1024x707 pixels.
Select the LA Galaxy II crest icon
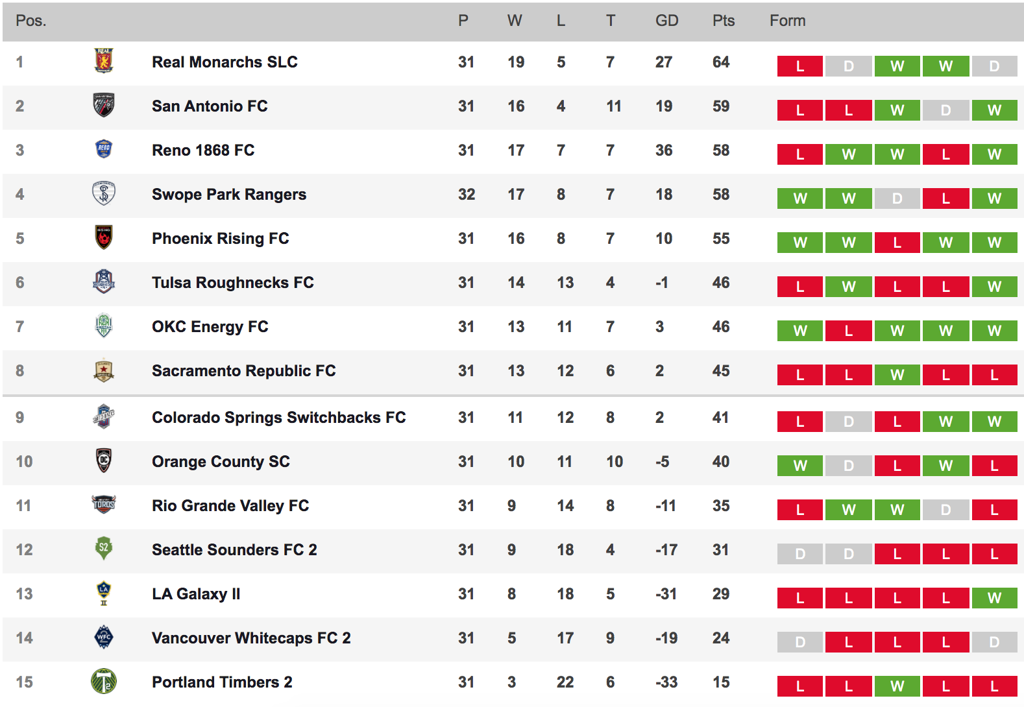(104, 593)
